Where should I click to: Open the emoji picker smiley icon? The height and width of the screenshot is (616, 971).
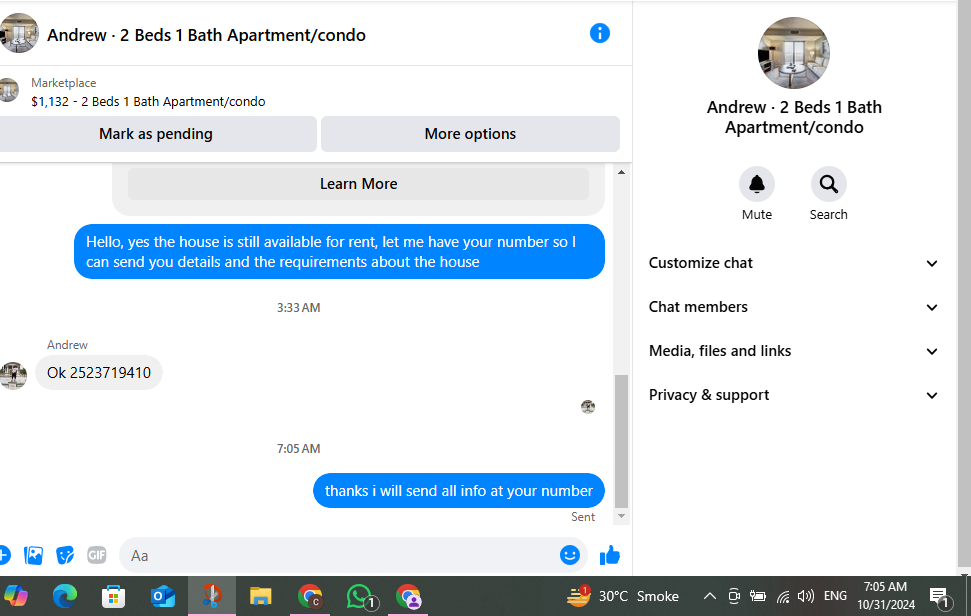(x=570, y=555)
